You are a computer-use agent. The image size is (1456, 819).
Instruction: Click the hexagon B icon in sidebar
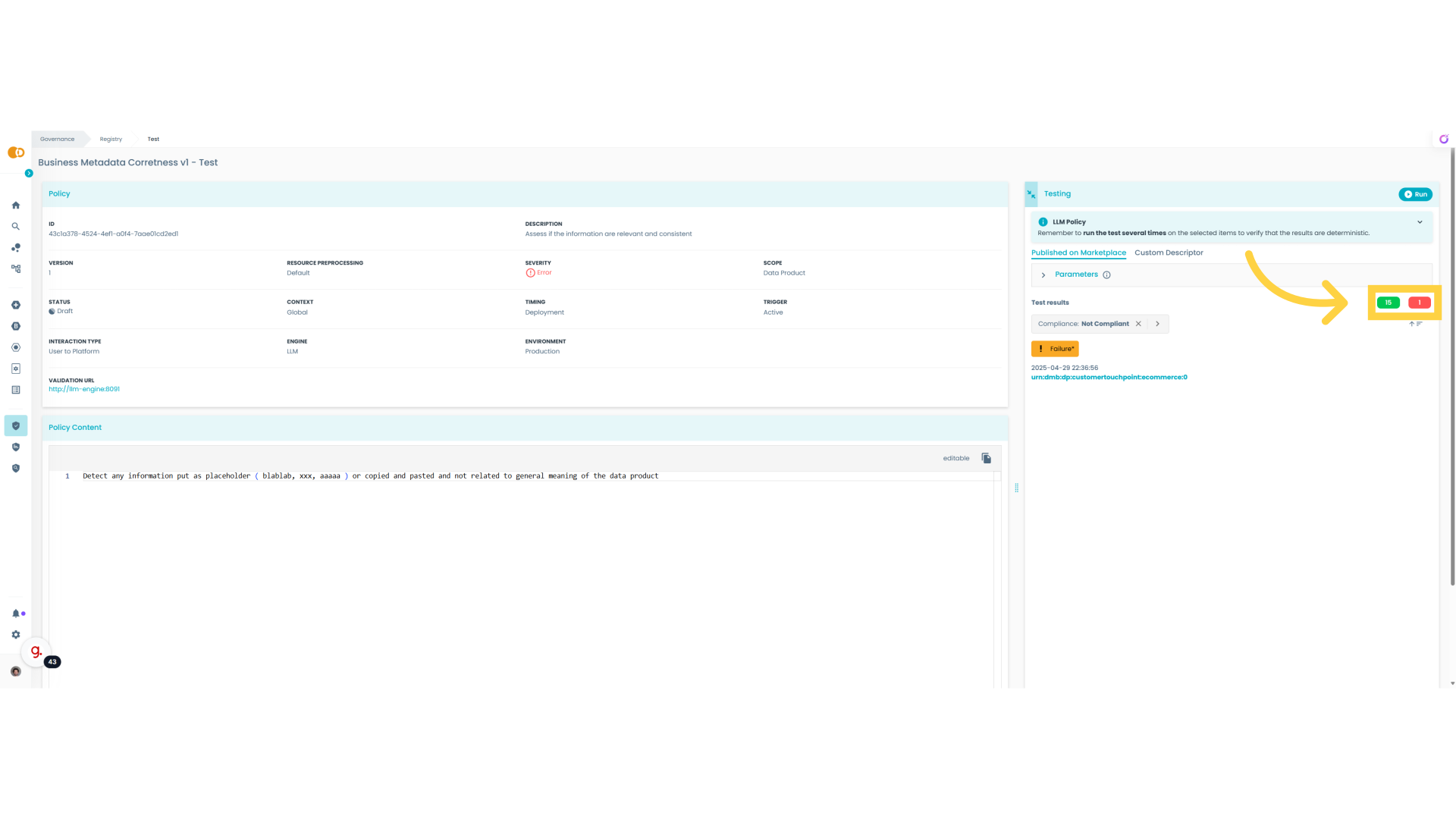click(16, 326)
